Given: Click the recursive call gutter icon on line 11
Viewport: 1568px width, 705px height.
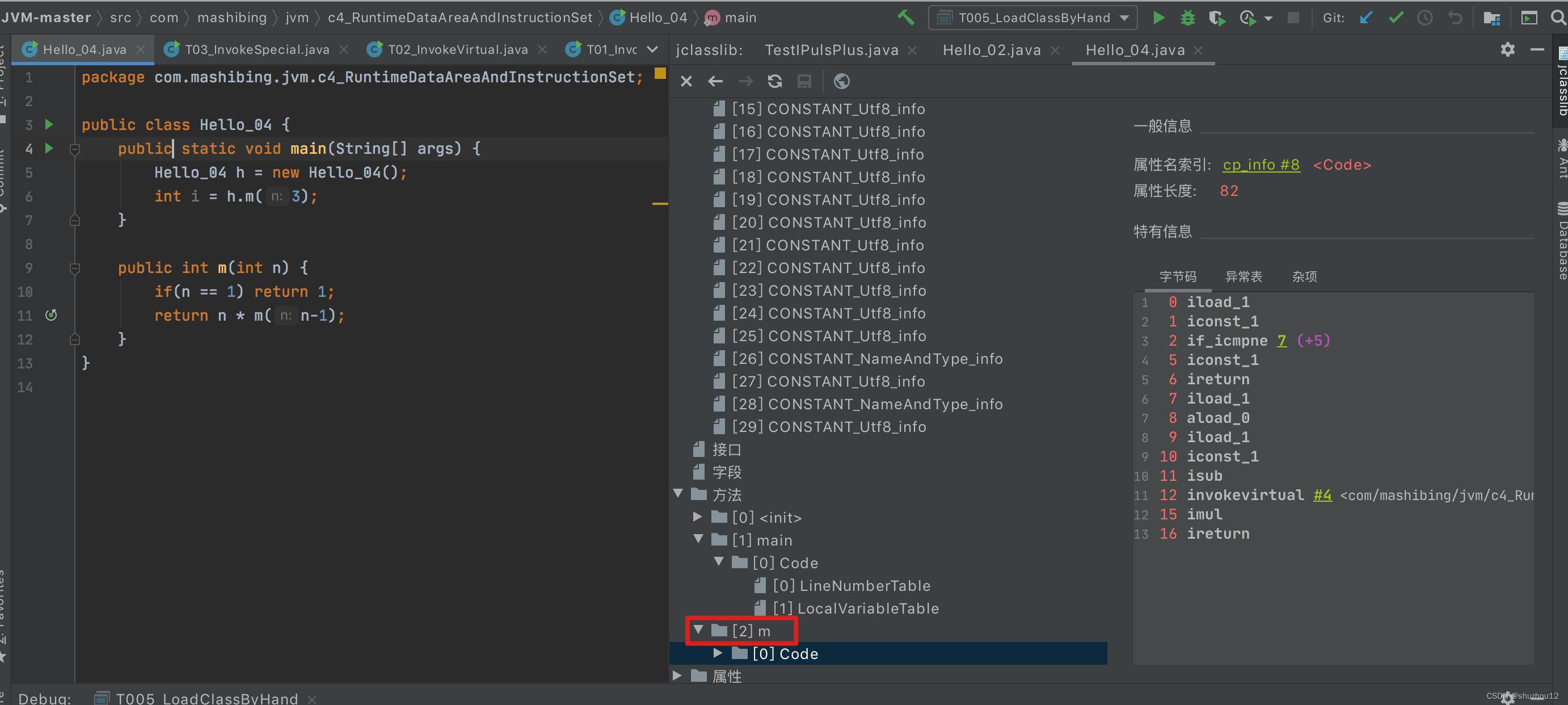Looking at the screenshot, I should 51,315.
